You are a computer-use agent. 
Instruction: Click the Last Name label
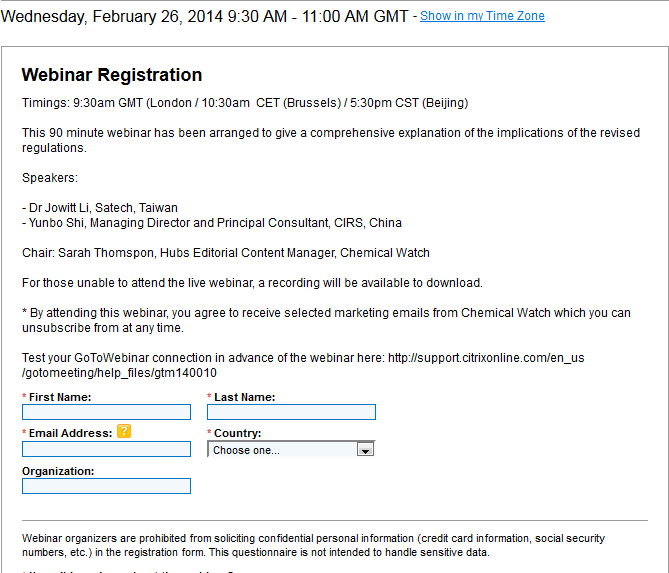tap(244, 397)
